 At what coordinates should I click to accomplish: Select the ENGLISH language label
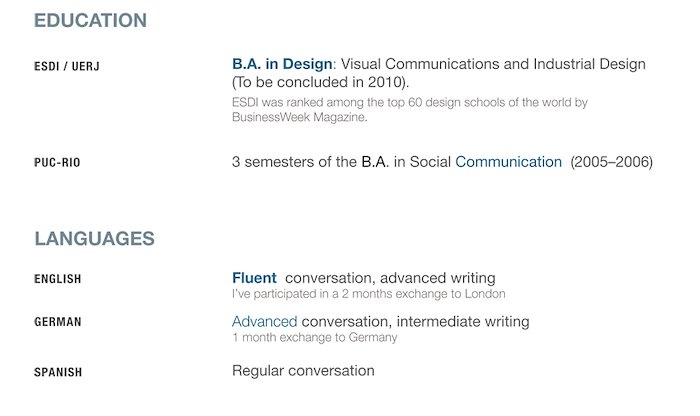(x=58, y=279)
